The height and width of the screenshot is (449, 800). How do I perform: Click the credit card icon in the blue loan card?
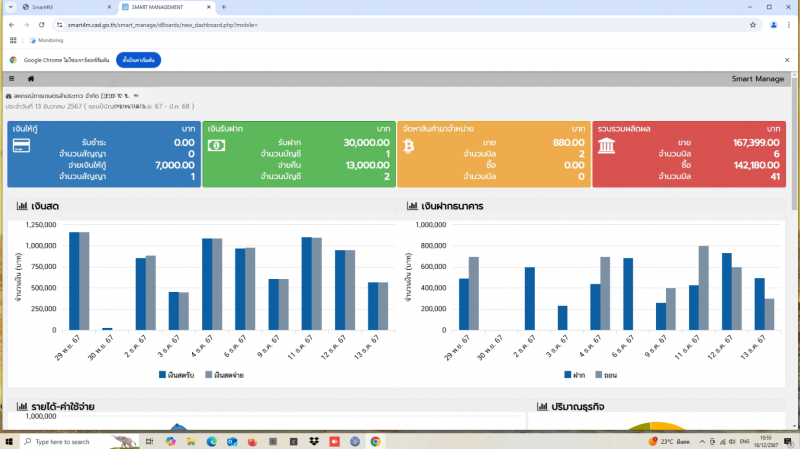21,146
